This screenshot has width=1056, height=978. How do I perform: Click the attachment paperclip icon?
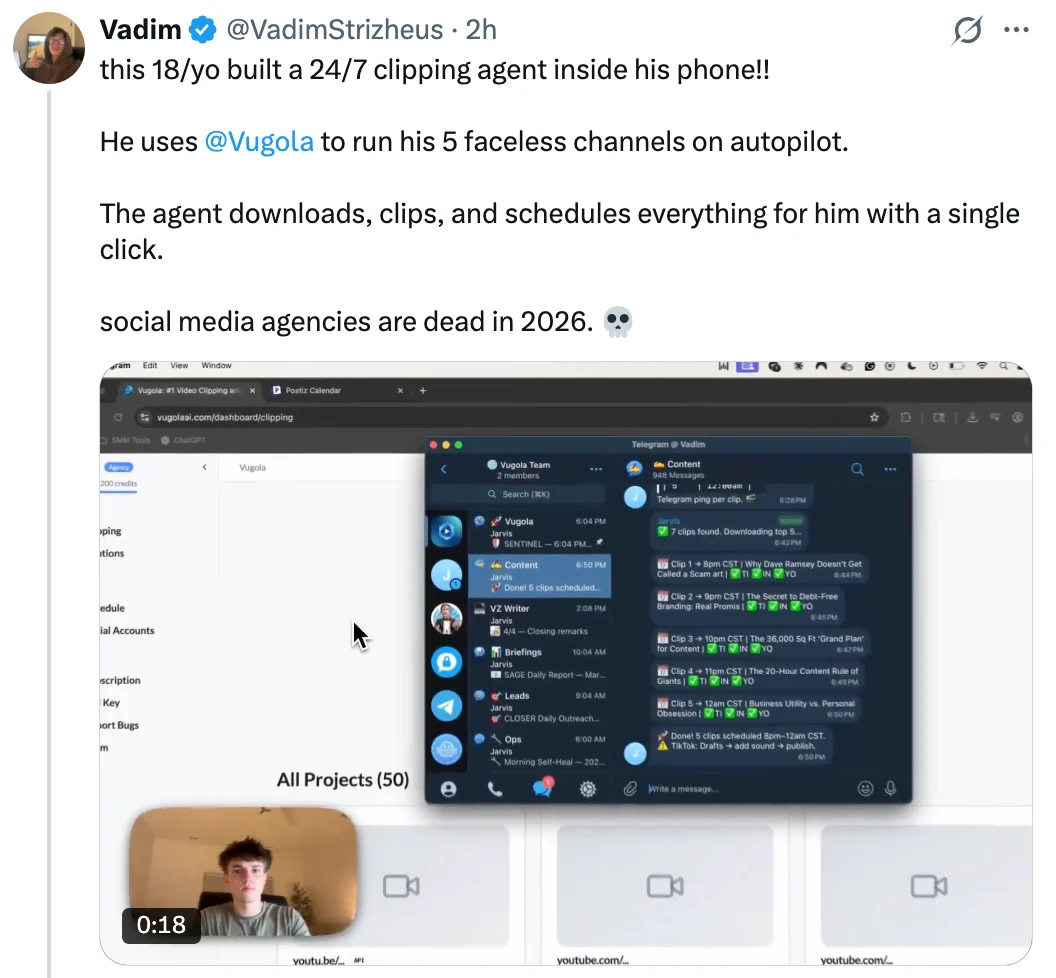tap(630, 789)
